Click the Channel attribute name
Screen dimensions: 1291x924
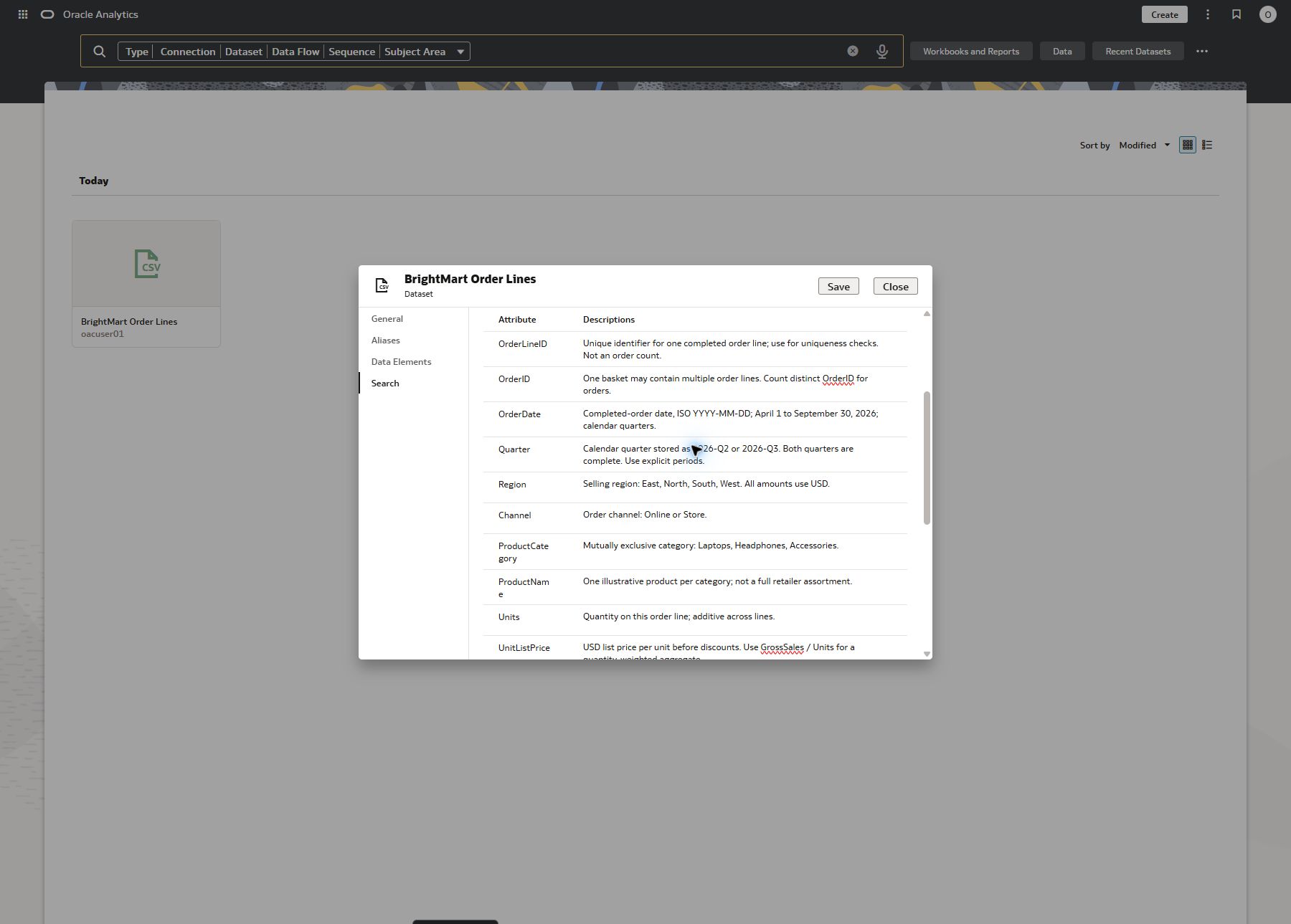click(x=514, y=515)
